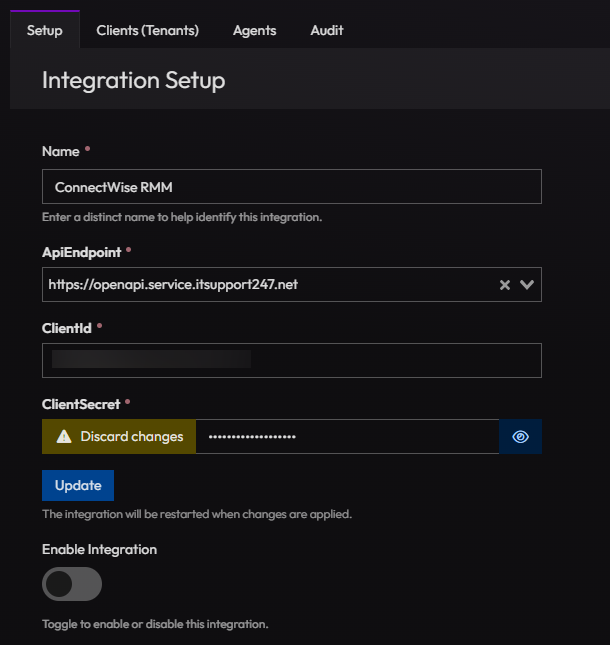Click the ClientSecret field label

click(x=81, y=404)
